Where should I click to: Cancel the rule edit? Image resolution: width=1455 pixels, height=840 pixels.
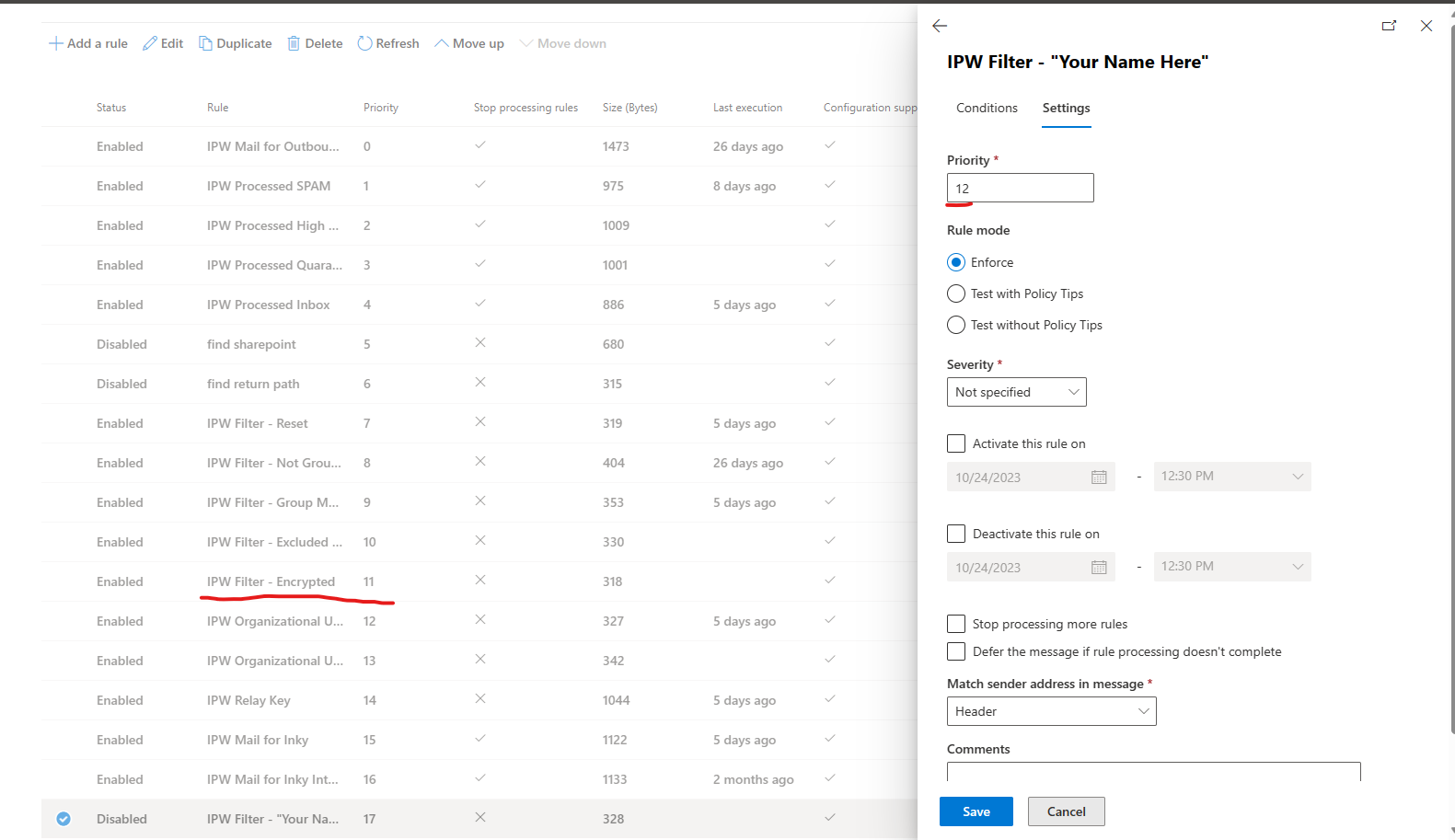tap(1066, 811)
